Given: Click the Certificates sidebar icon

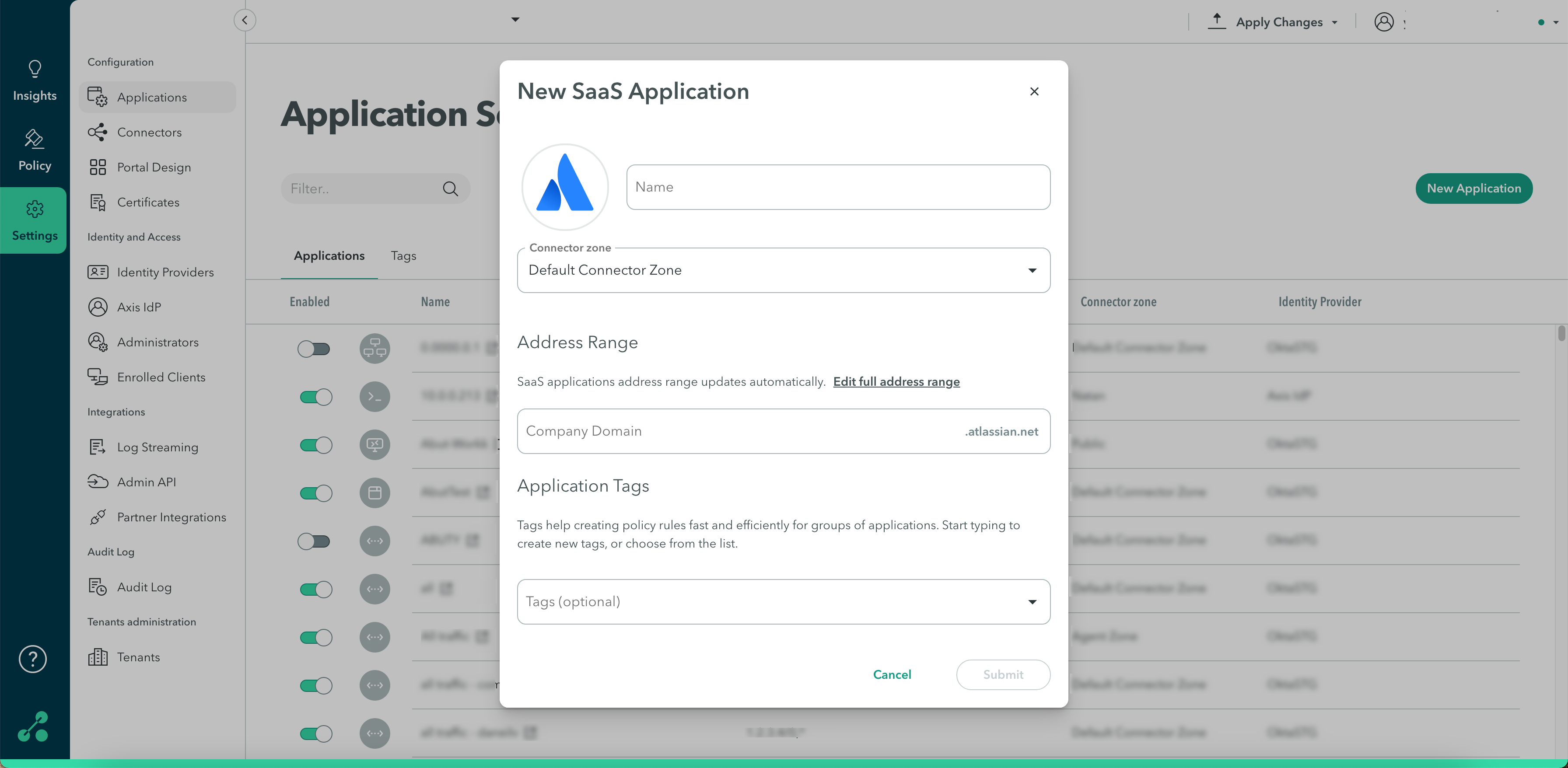Looking at the screenshot, I should pos(98,202).
